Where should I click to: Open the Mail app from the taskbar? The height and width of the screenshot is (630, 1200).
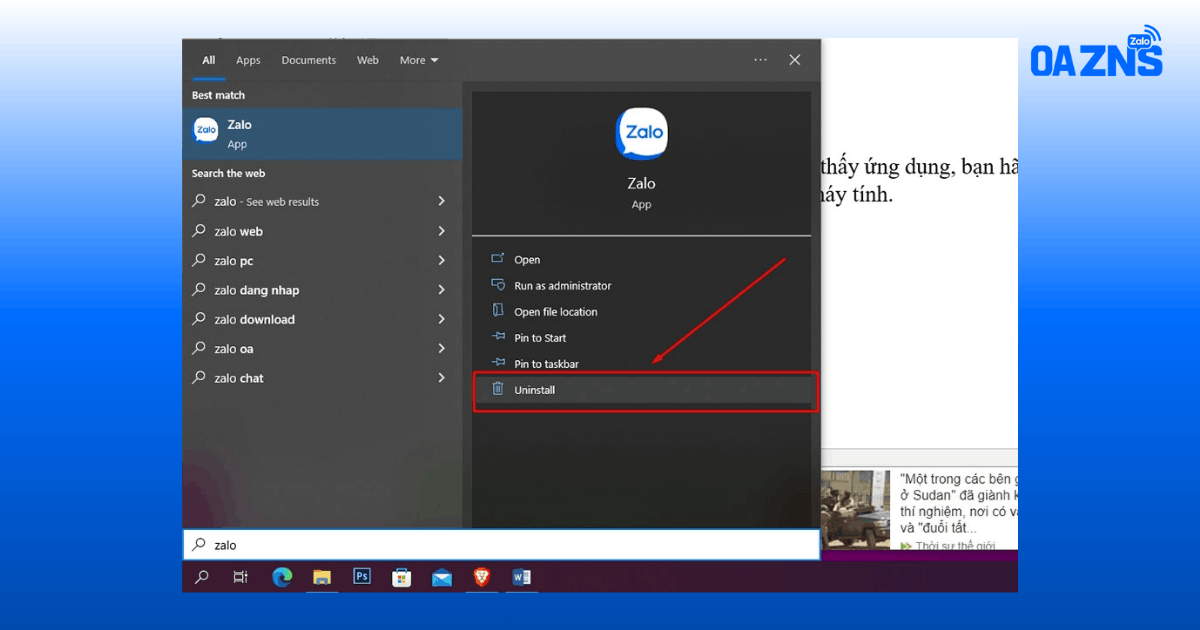[442, 577]
